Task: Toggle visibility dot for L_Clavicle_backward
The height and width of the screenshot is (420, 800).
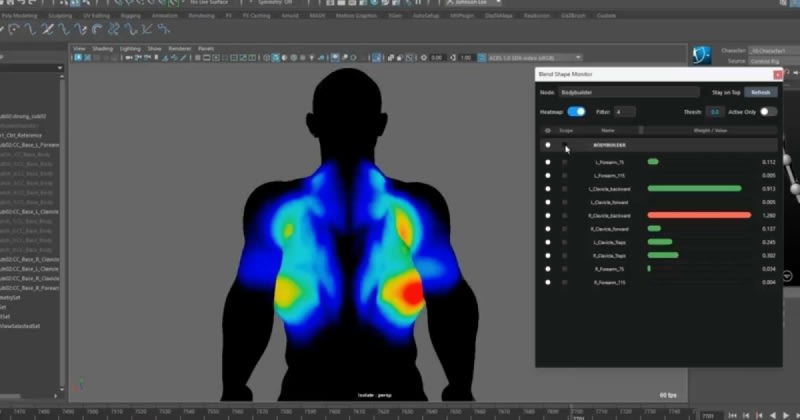Action: click(x=547, y=188)
